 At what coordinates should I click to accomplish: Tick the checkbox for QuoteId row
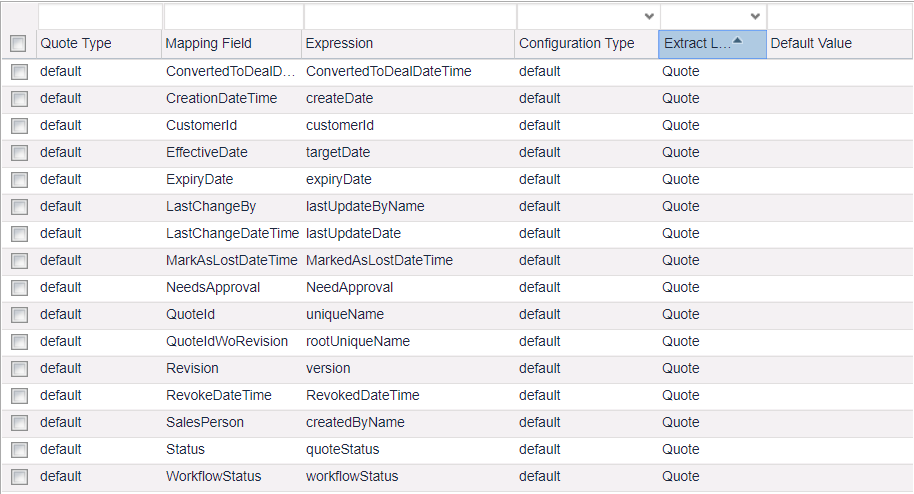(18, 315)
